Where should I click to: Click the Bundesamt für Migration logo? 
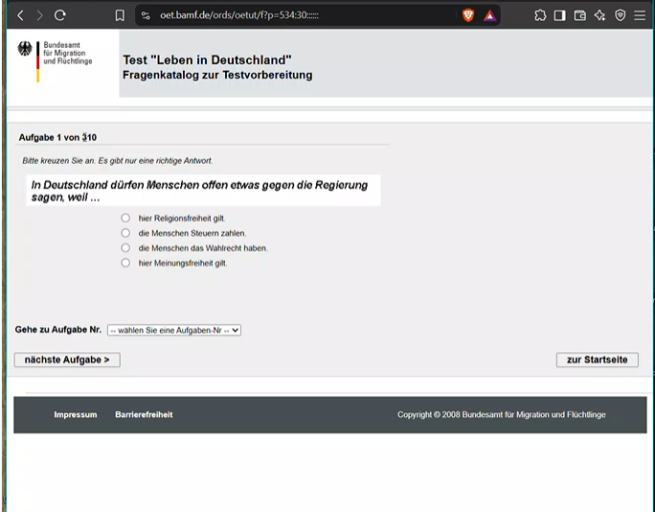55,61
